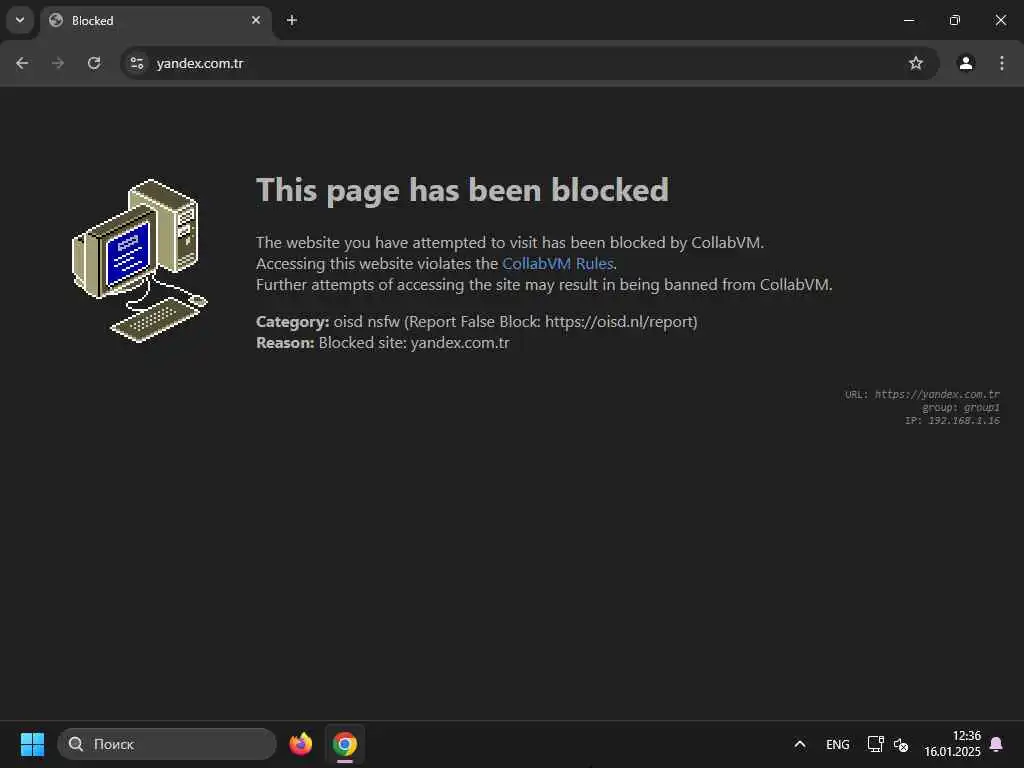Open the tab search dropdown arrow

click(20, 20)
